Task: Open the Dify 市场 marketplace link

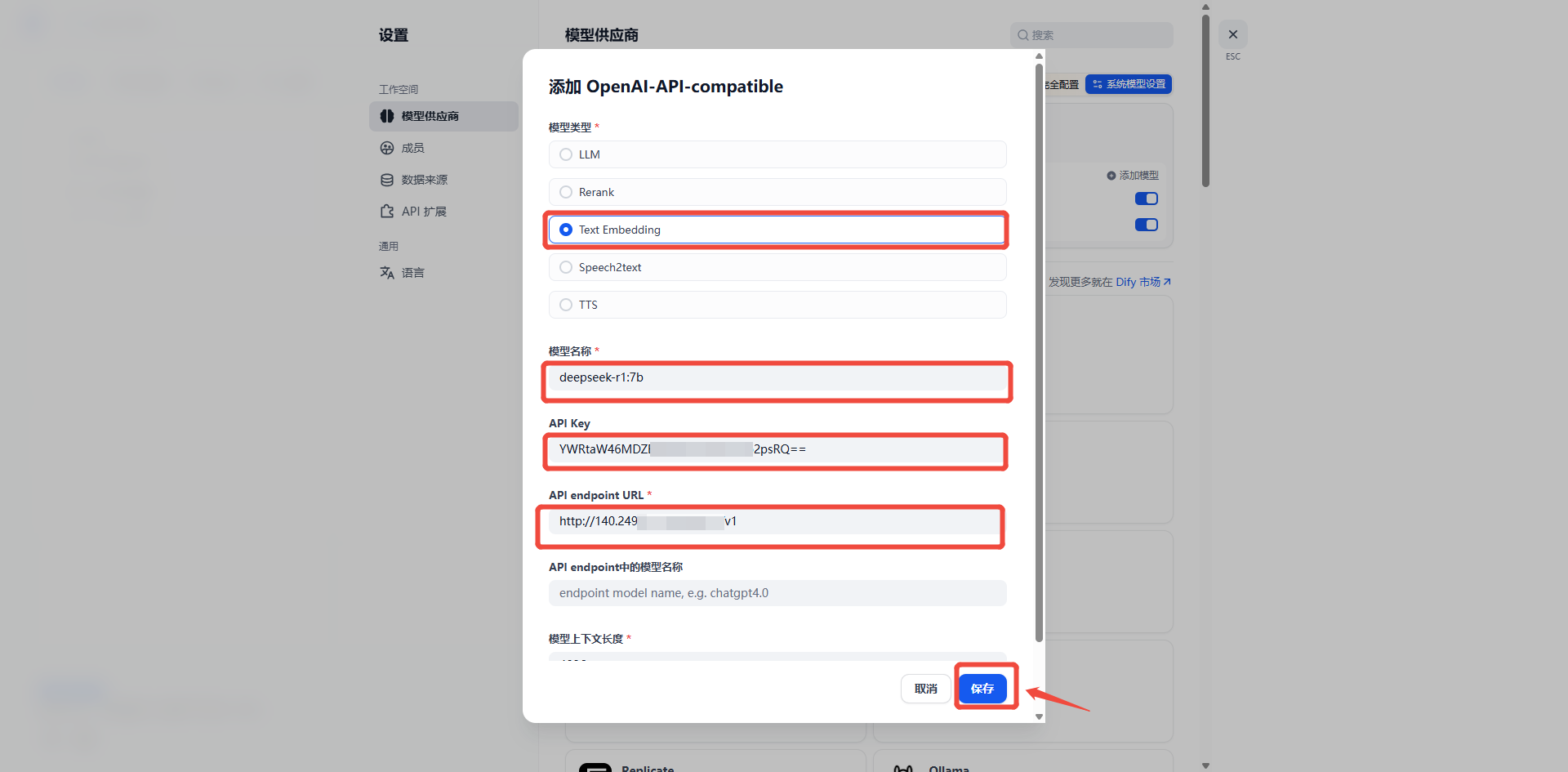Action: [1143, 282]
